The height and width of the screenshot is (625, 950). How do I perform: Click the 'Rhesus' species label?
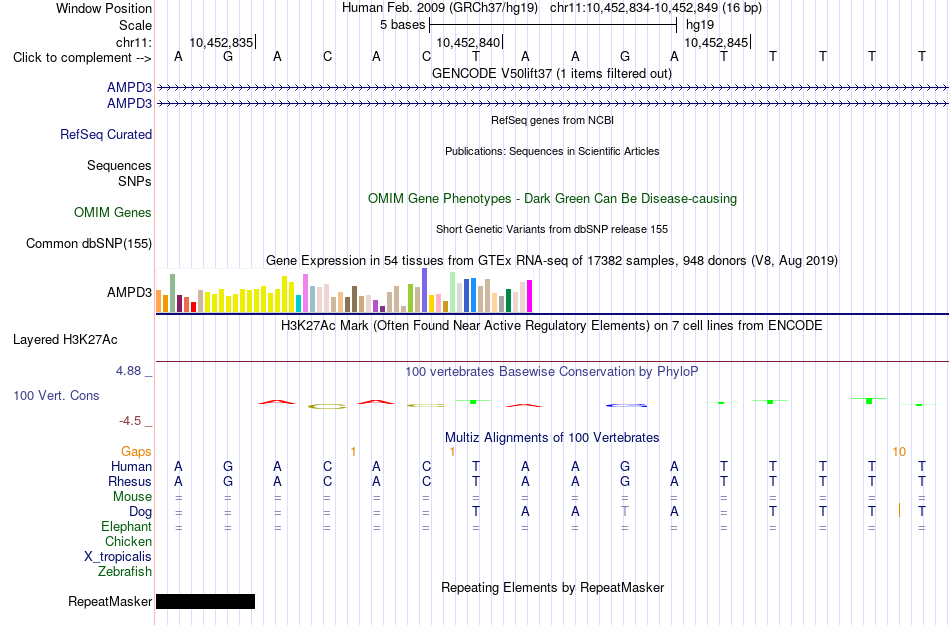pos(130,481)
